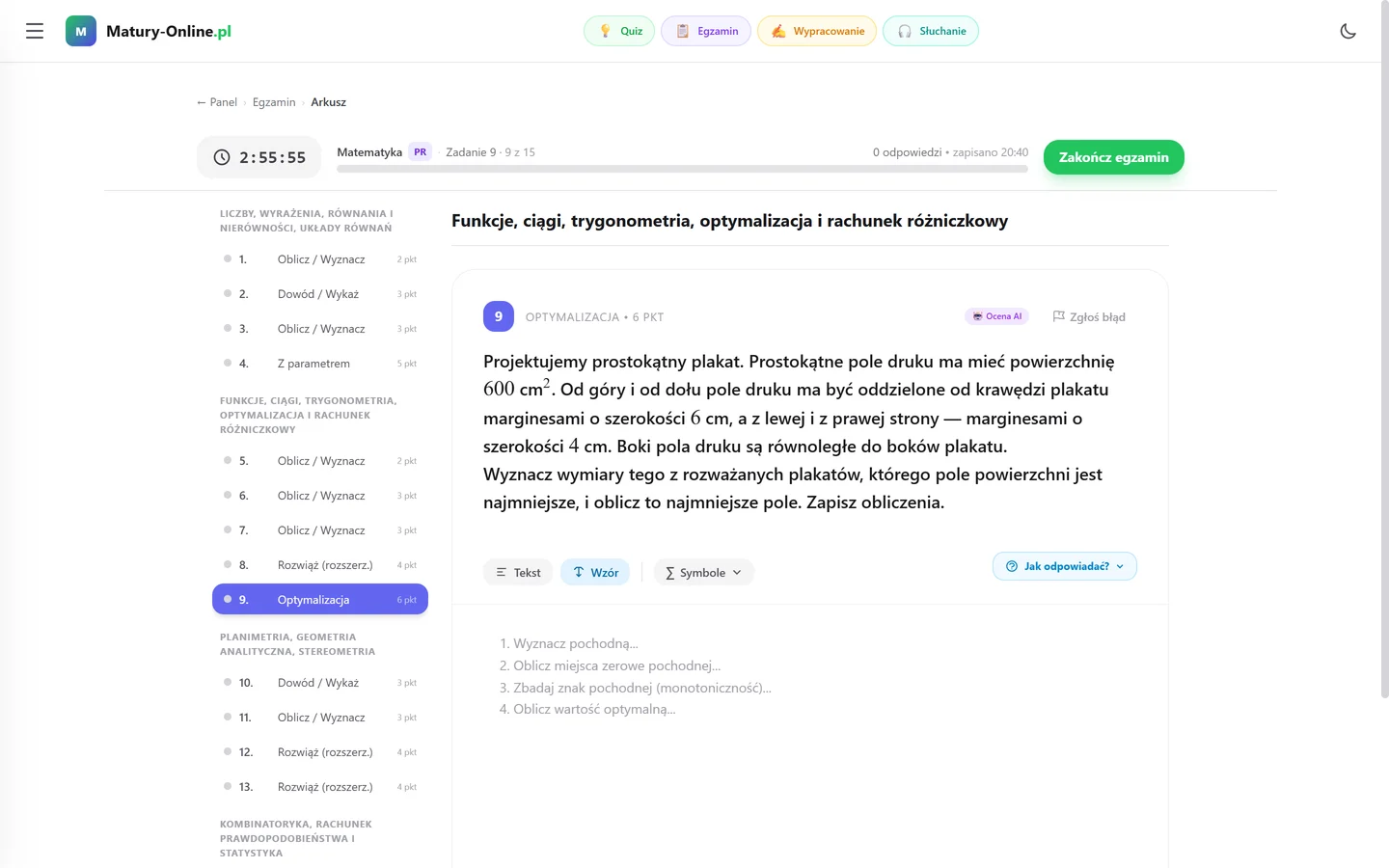Select task 6 Oblicz / Wyznacz
The image size is (1389, 868).
point(320,496)
